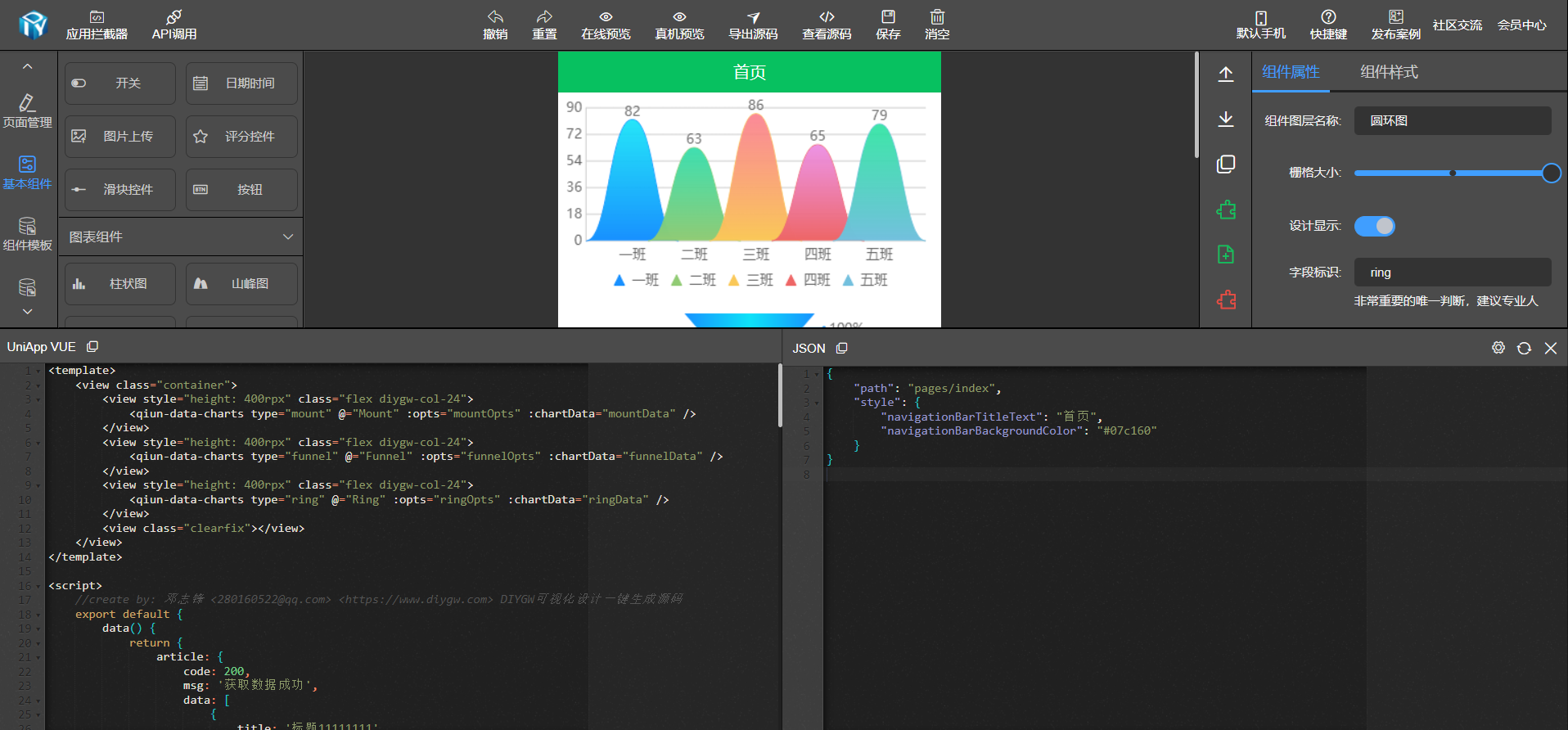The image size is (1568, 730).
Task: Open 在线预览 online preview
Action: coord(606,25)
